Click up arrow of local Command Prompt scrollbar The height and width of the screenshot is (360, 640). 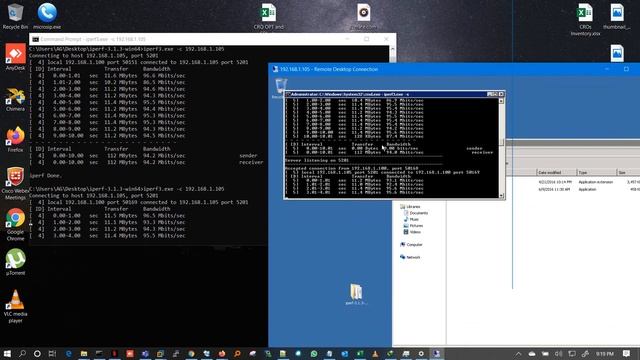pyautogui.click(x=393, y=49)
